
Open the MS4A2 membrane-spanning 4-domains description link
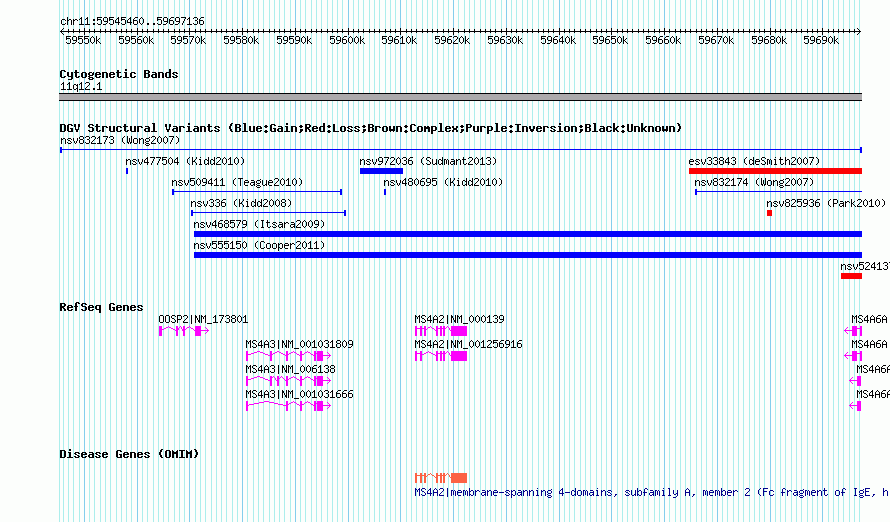point(652,492)
